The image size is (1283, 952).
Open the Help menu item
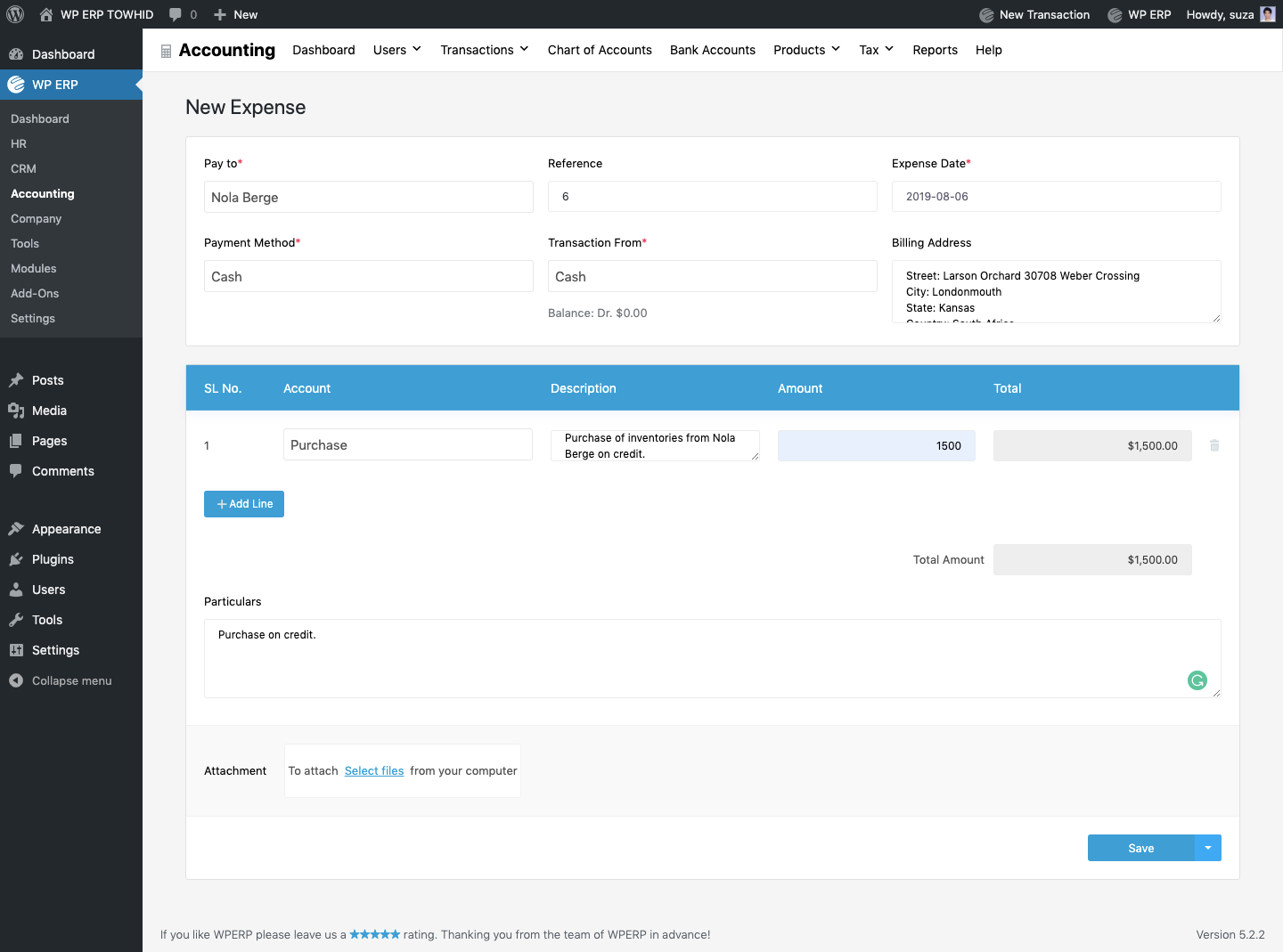[989, 50]
